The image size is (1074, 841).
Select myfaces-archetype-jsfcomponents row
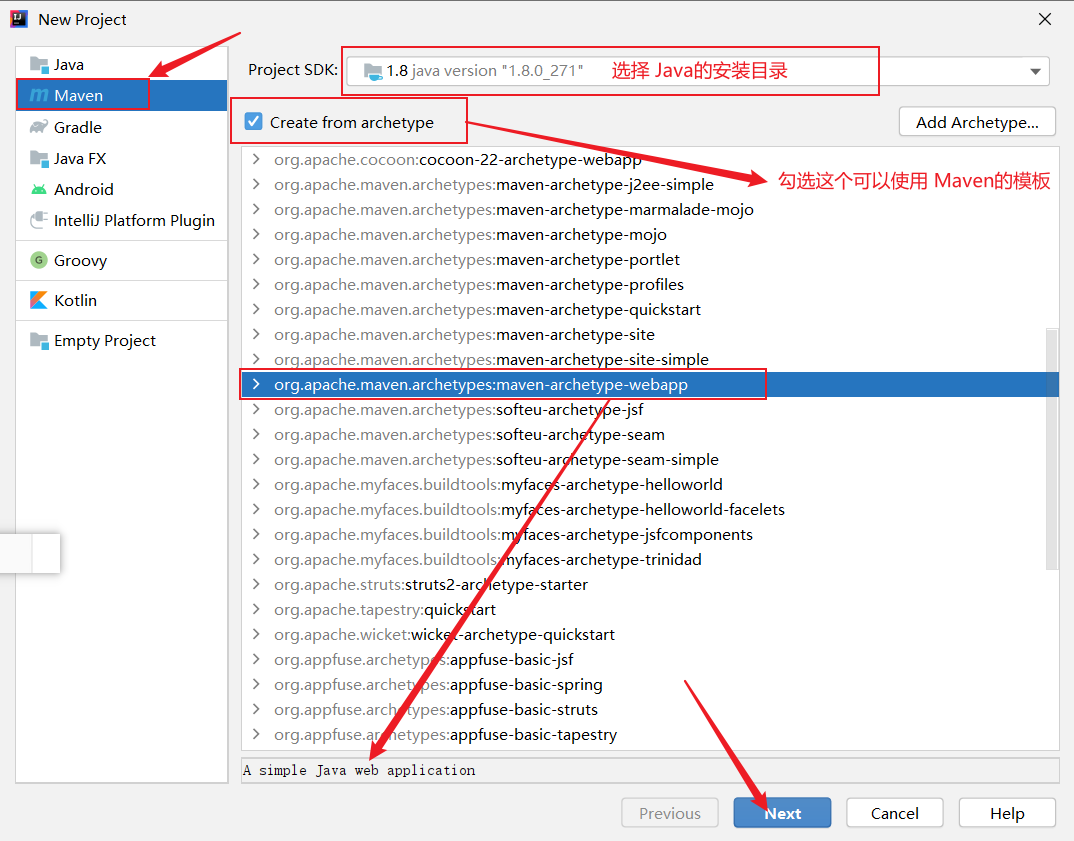pos(650,534)
